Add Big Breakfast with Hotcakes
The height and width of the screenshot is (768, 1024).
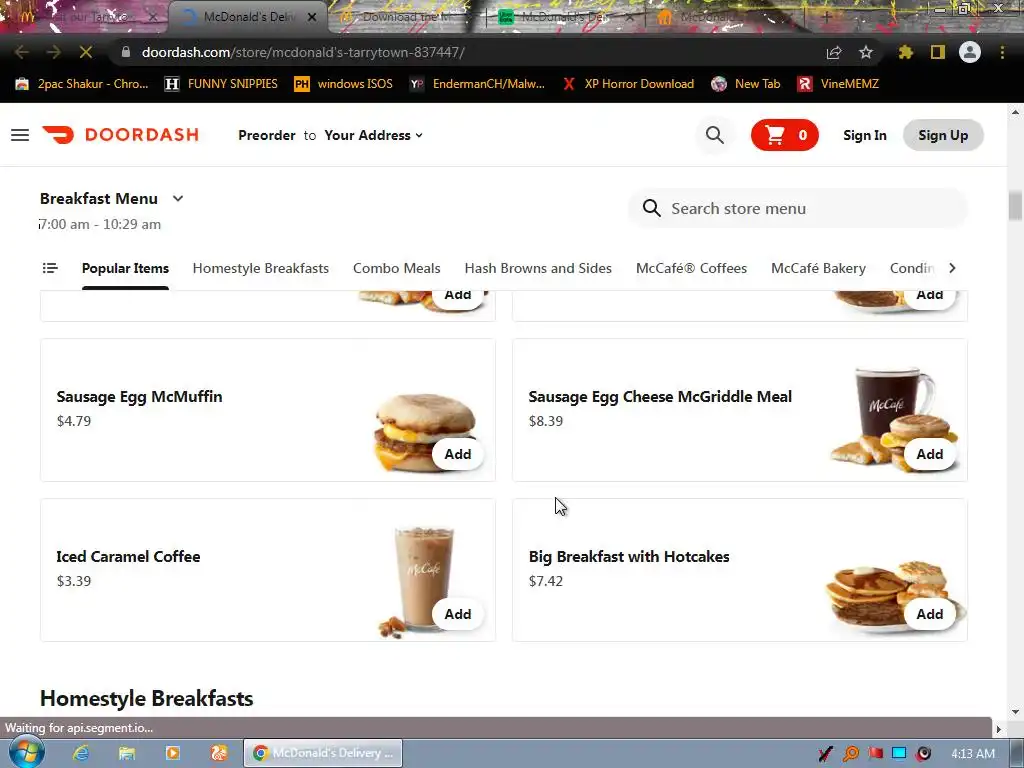(929, 614)
